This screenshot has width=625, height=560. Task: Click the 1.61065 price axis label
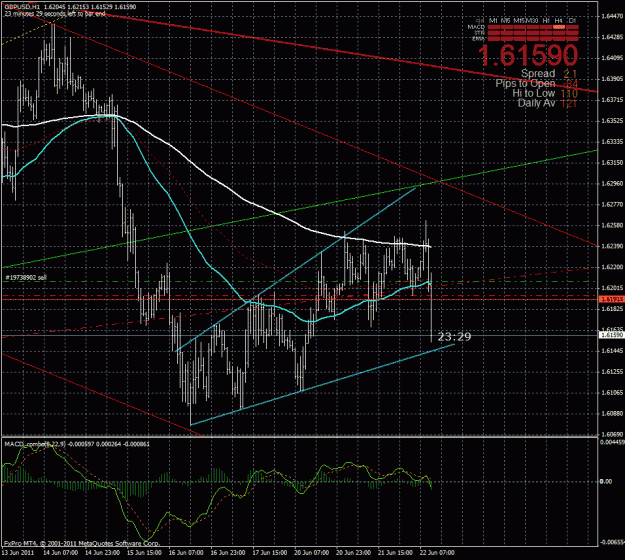tap(612, 393)
